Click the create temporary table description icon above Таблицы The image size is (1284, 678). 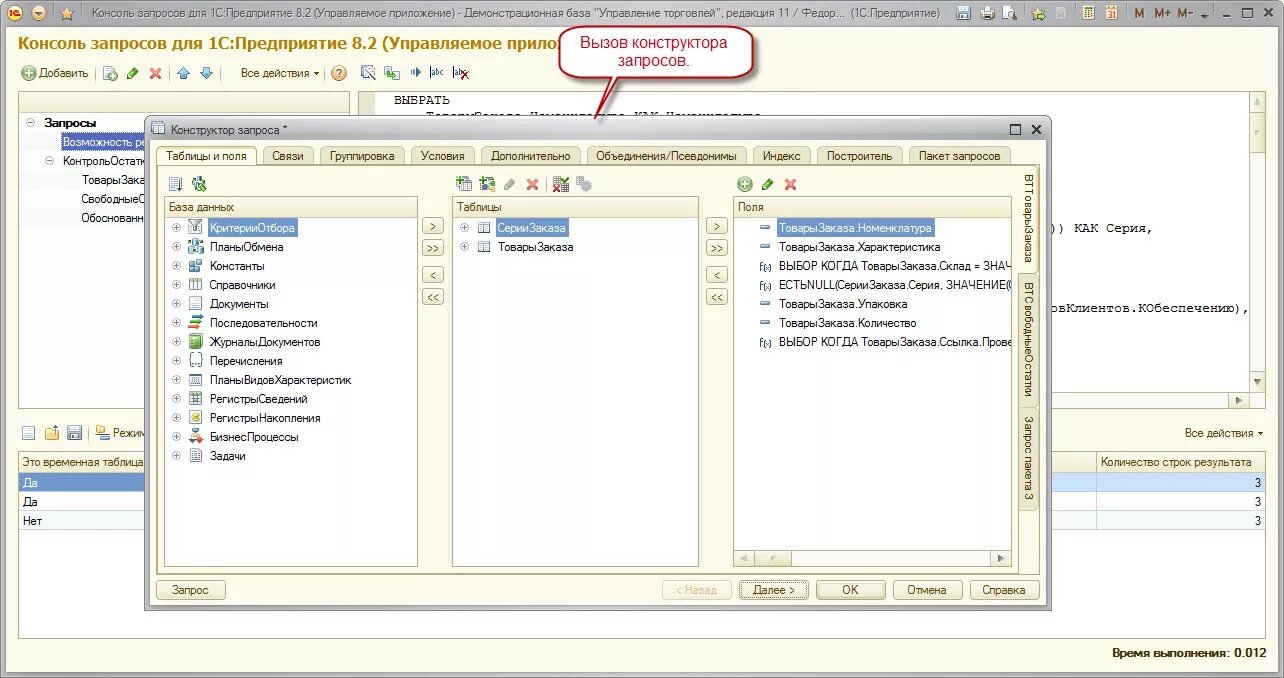[487, 184]
